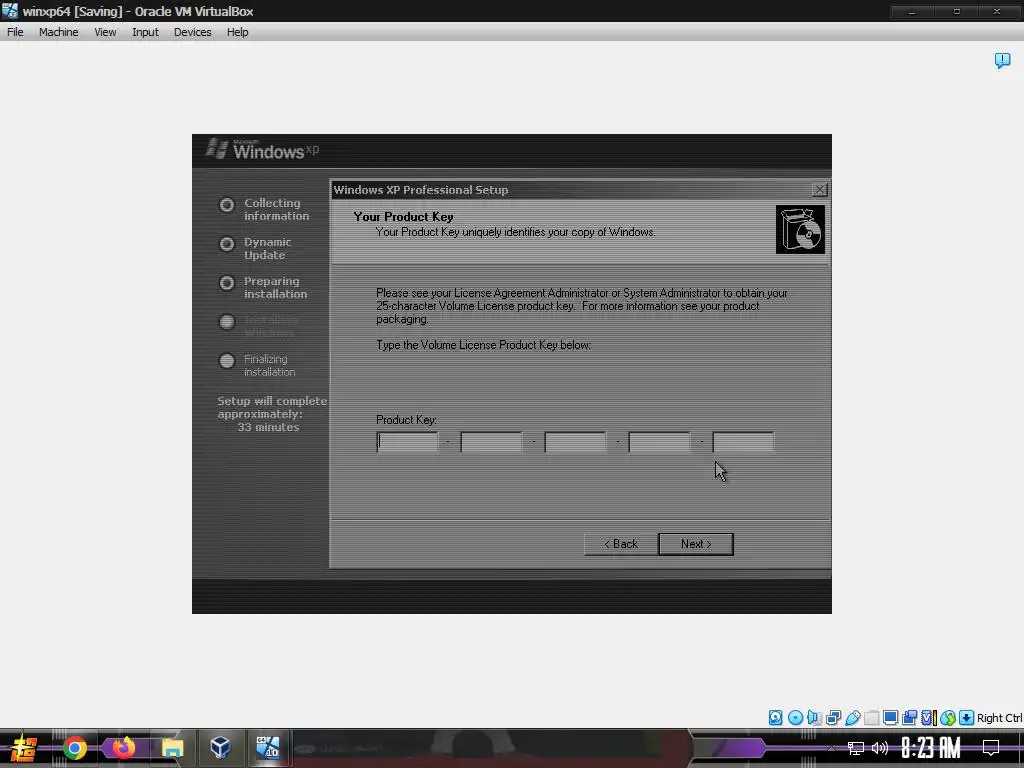Click the CPU virtualization status icon

[x=928, y=718]
